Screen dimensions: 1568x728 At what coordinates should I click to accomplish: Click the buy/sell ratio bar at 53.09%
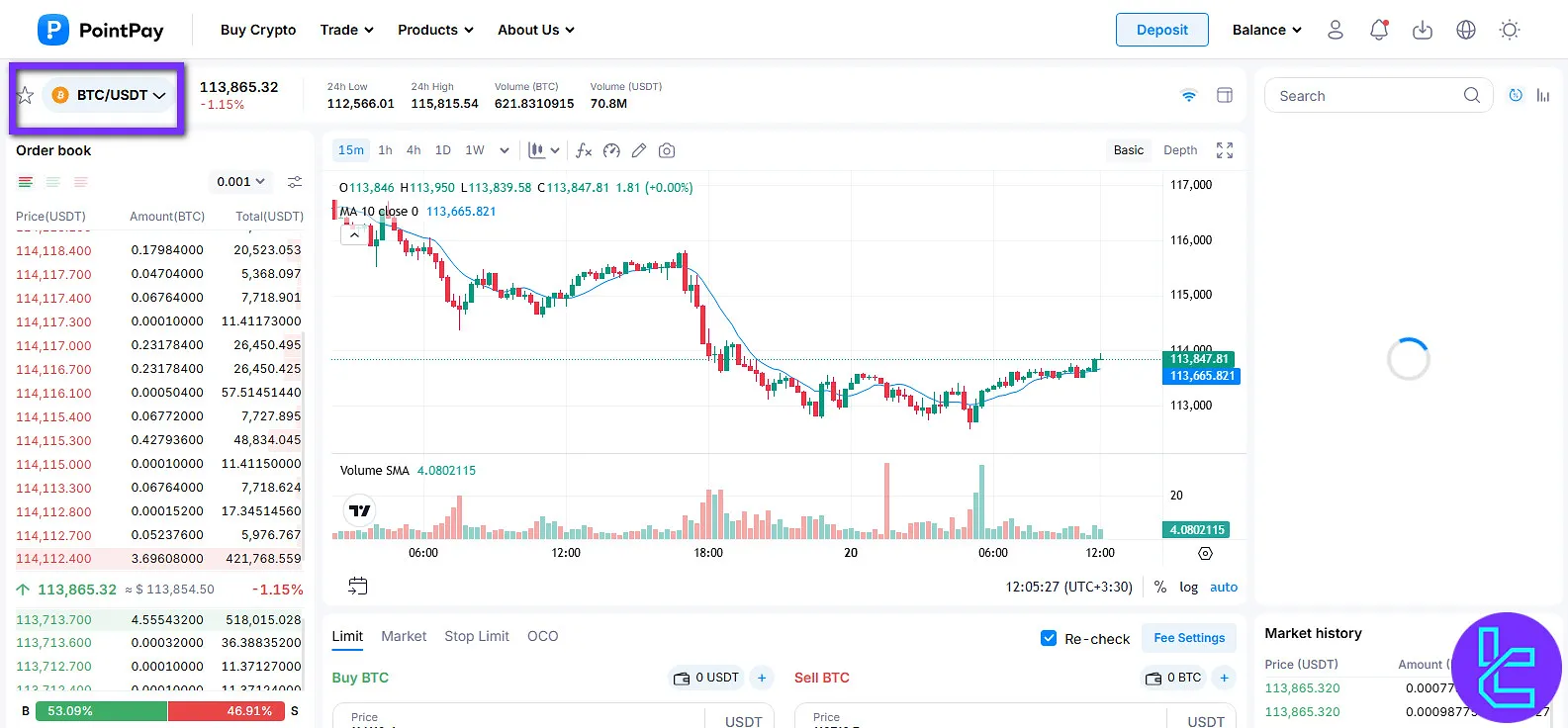(x=102, y=711)
